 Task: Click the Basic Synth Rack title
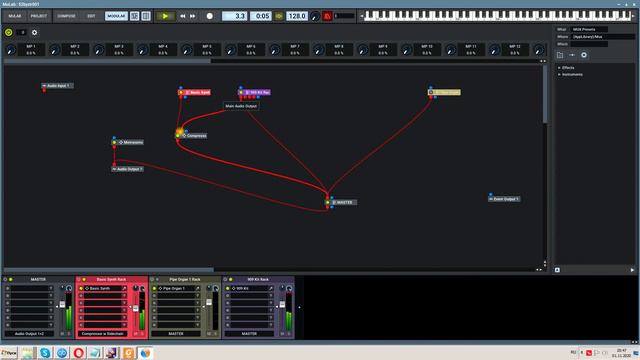pos(111,280)
